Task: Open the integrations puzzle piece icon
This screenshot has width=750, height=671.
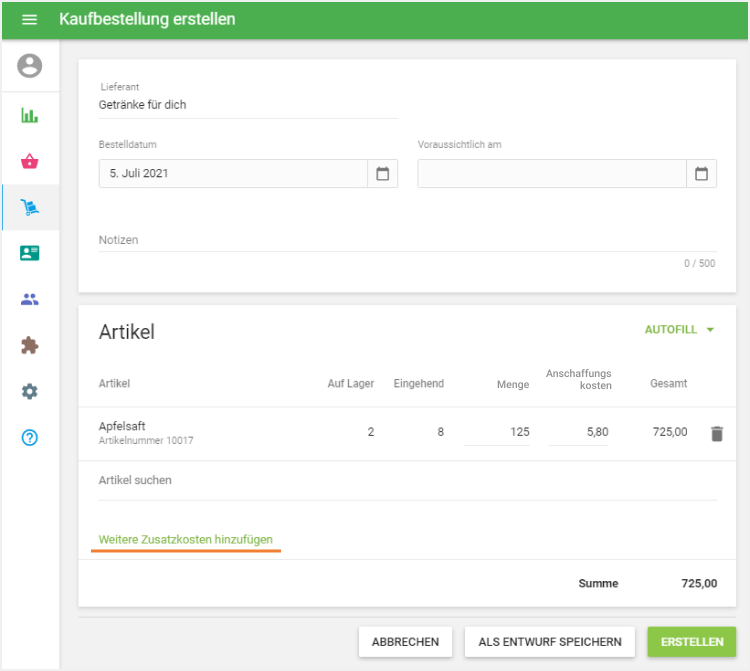Action: (30, 345)
